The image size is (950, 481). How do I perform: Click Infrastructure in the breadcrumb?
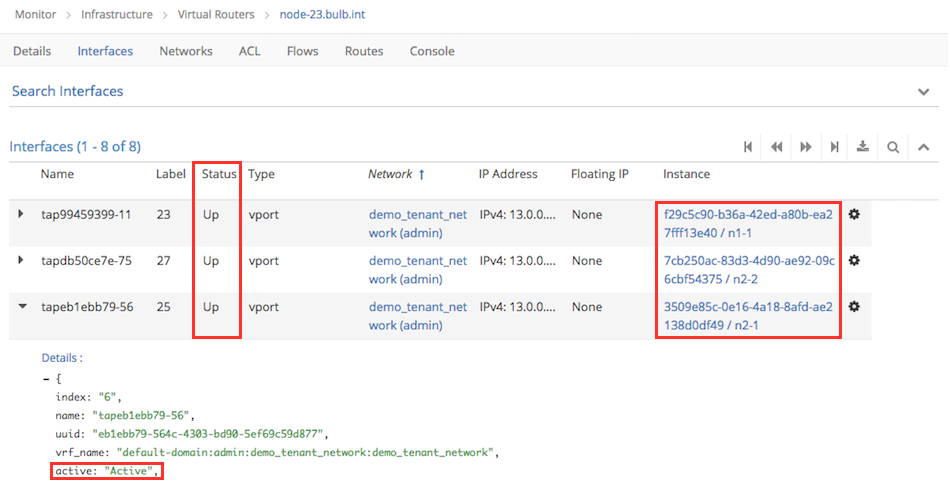click(x=117, y=14)
